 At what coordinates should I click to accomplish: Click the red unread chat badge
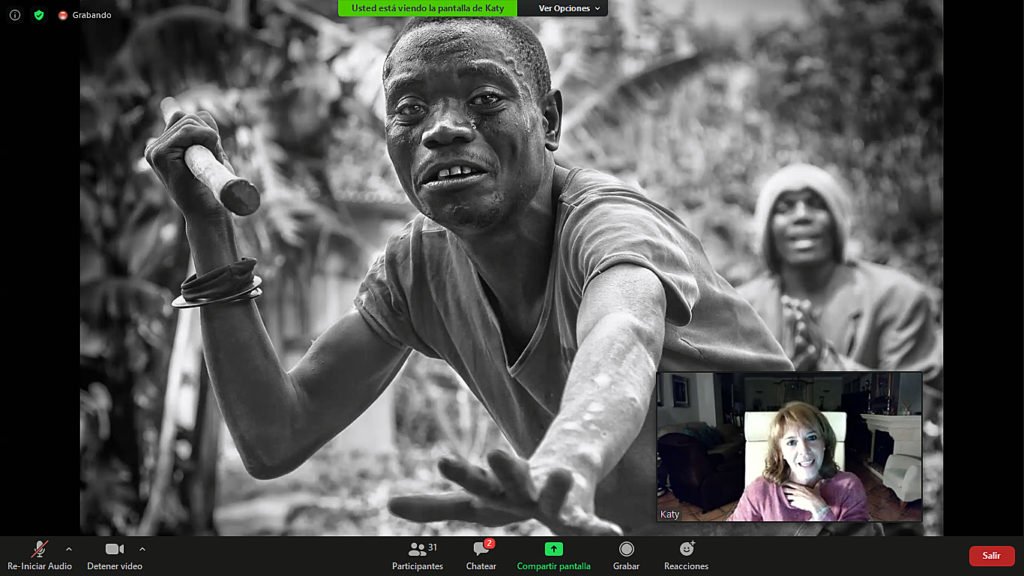pos(490,543)
